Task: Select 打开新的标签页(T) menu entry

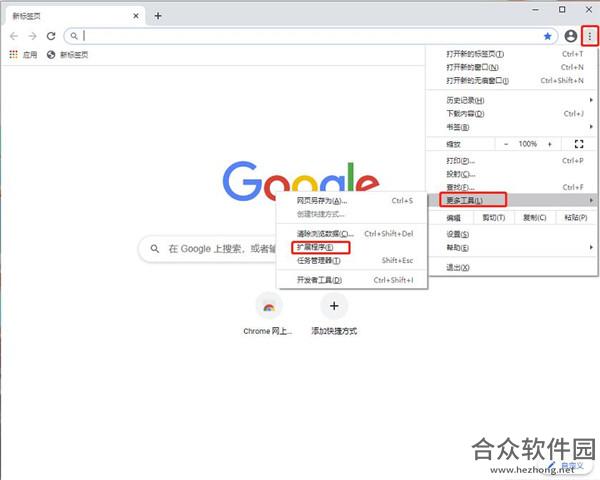Action: pyautogui.click(x=512, y=54)
